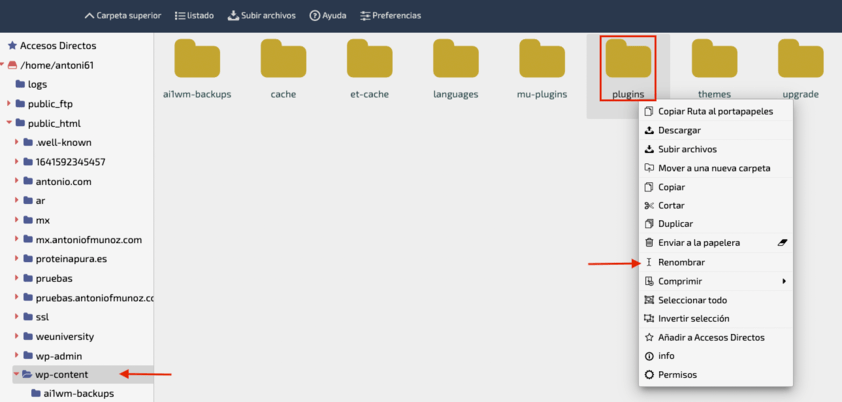Click the /home/antoni61 drive icon
842x402 pixels.
tap(12, 65)
